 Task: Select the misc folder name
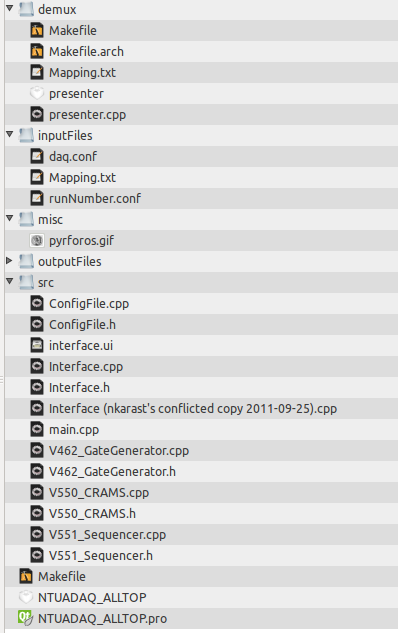(50, 219)
